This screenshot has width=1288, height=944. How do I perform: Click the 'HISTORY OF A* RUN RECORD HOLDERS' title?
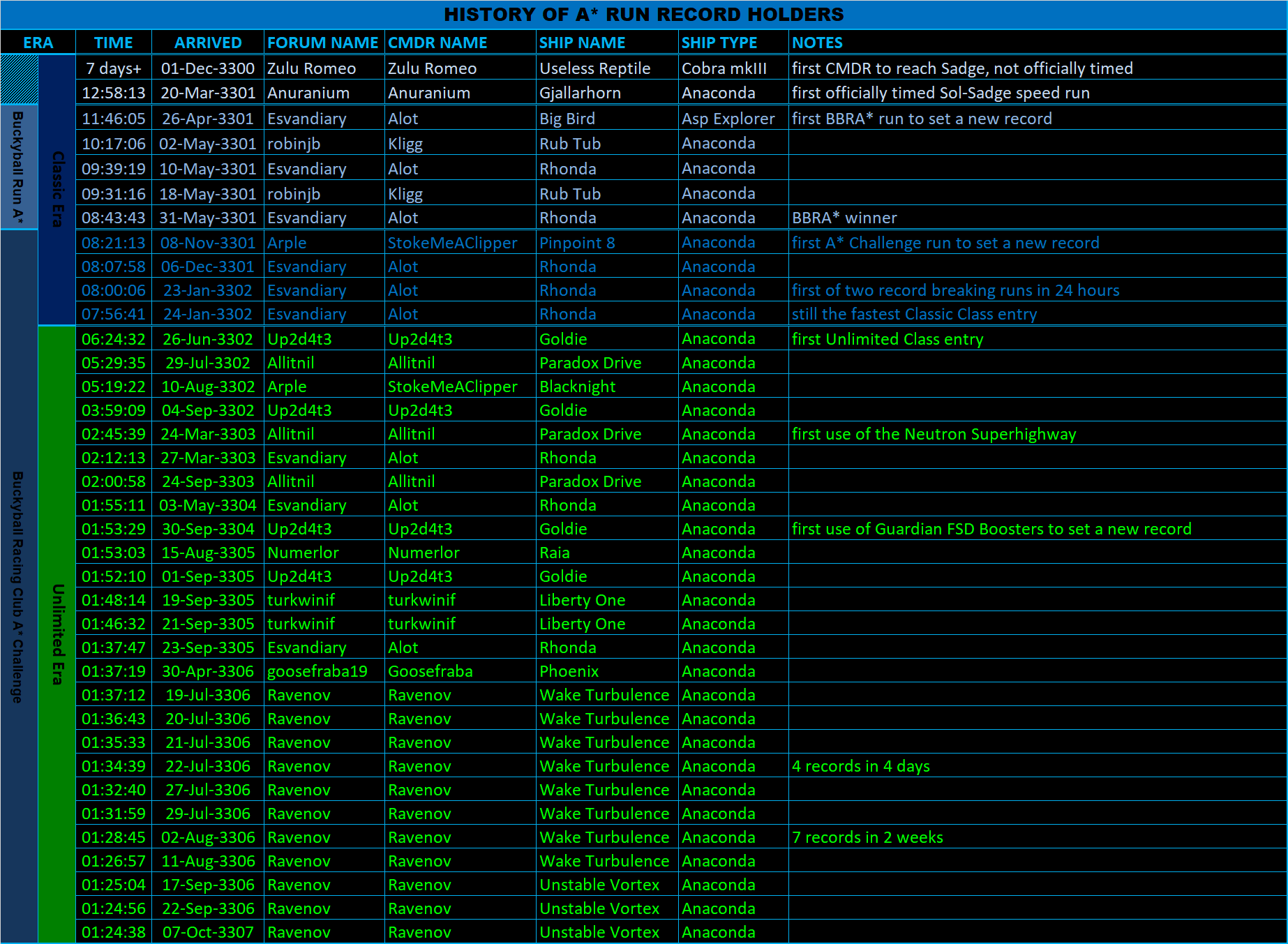click(x=643, y=15)
